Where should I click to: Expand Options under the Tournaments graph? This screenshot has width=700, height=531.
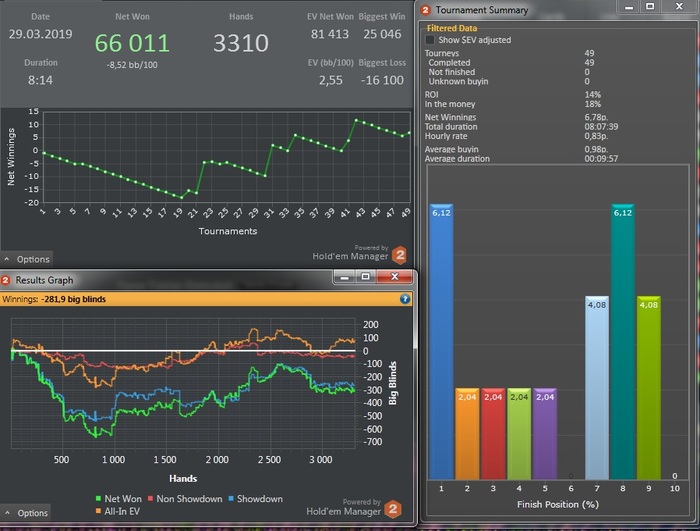(27, 259)
